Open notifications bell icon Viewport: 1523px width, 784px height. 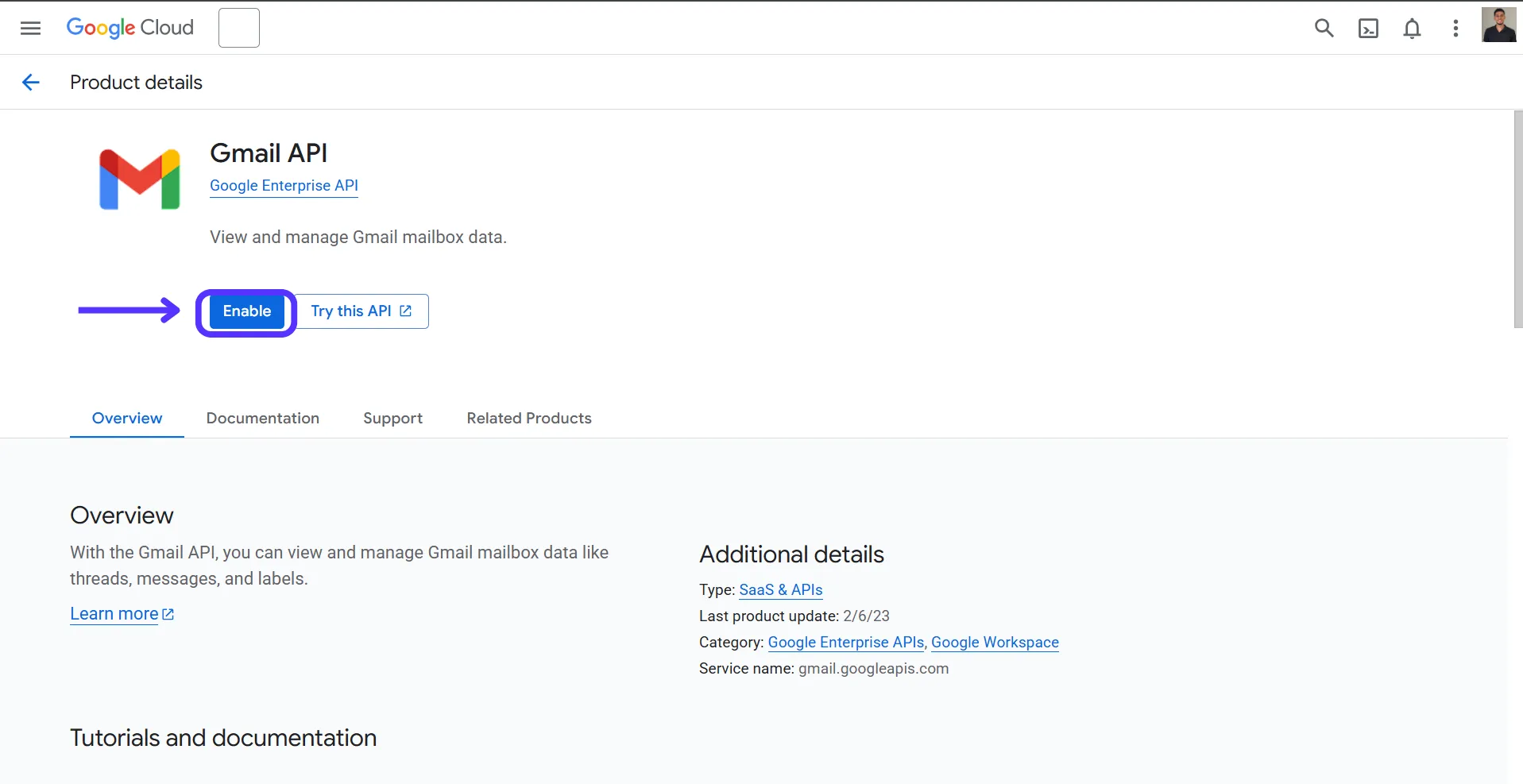click(1412, 29)
